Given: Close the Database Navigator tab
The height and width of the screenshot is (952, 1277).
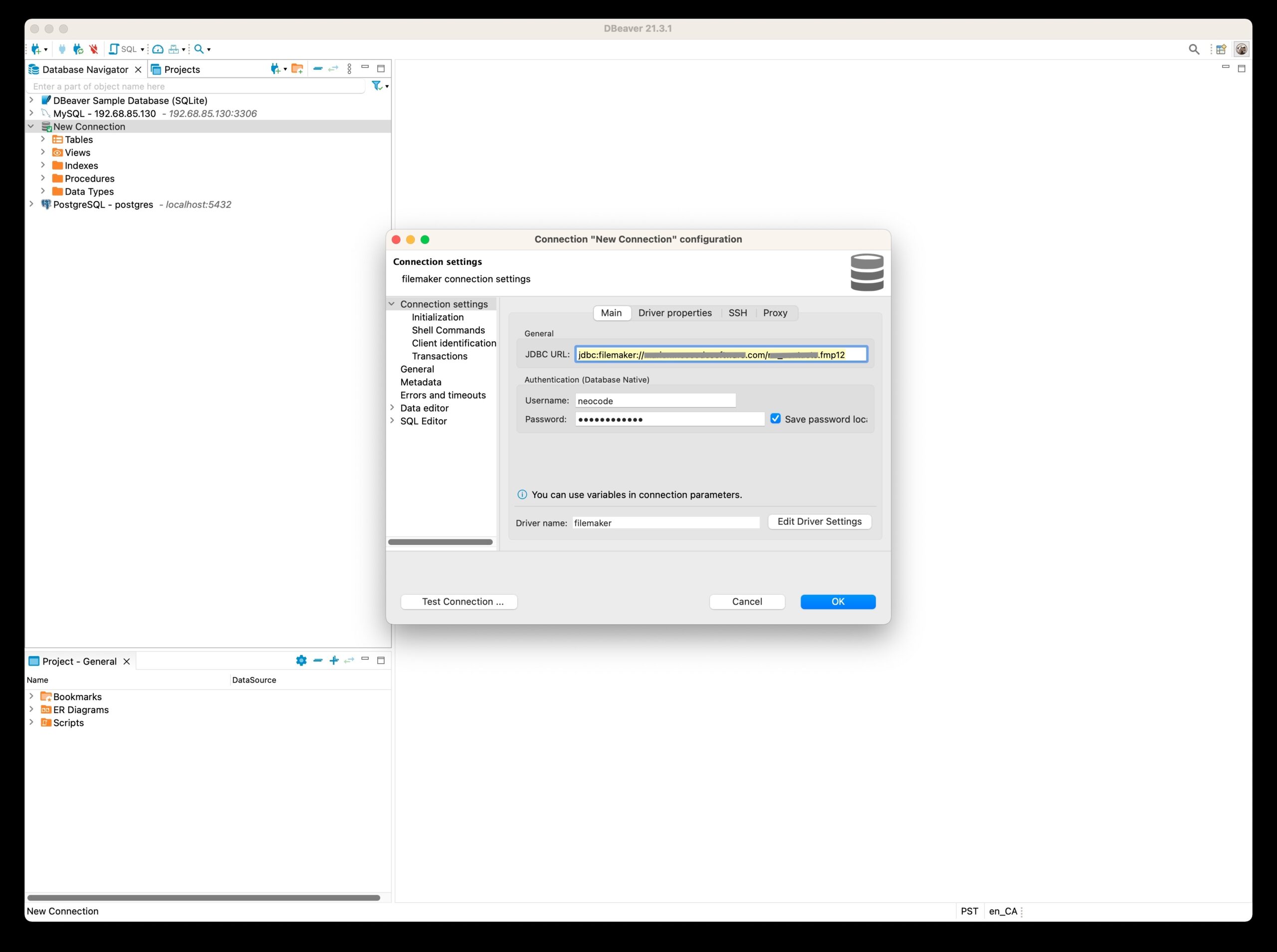Looking at the screenshot, I should coord(138,70).
